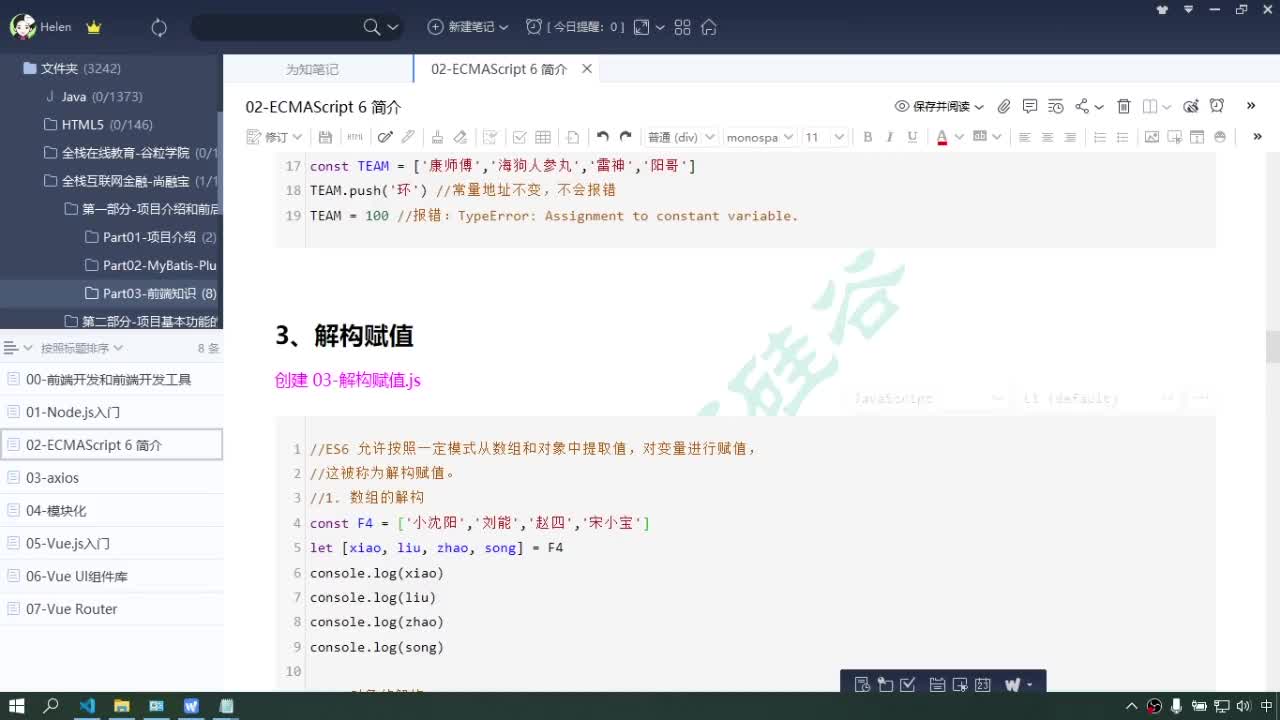Open the apps grid icon
Screen dimensions: 1280x720
[683, 27]
